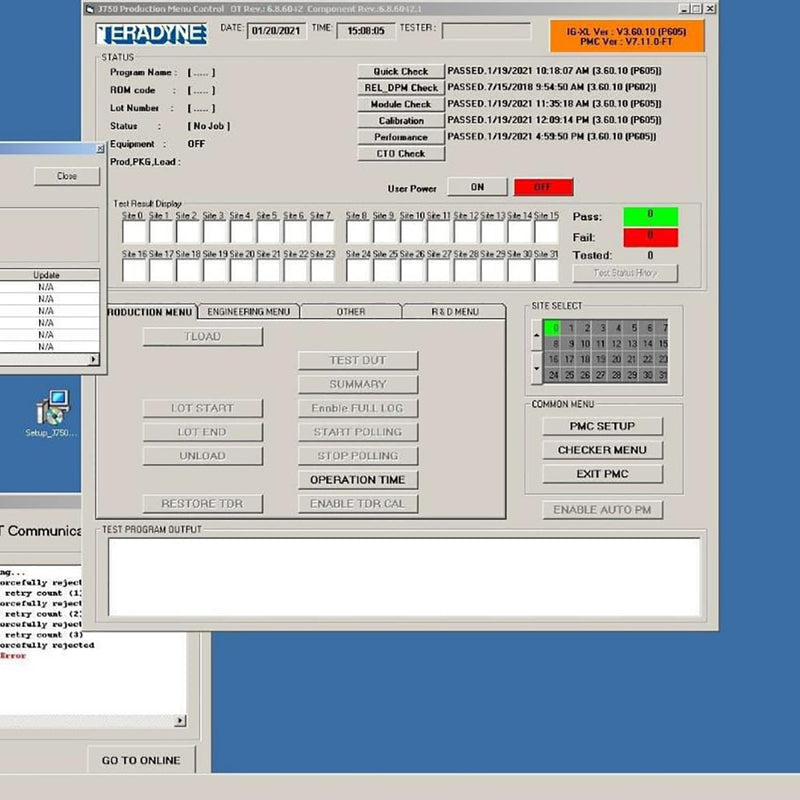Select site 0 in Site Select
Image resolution: width=800 pixels, height=800 pixels.
[x=552, y=328]
